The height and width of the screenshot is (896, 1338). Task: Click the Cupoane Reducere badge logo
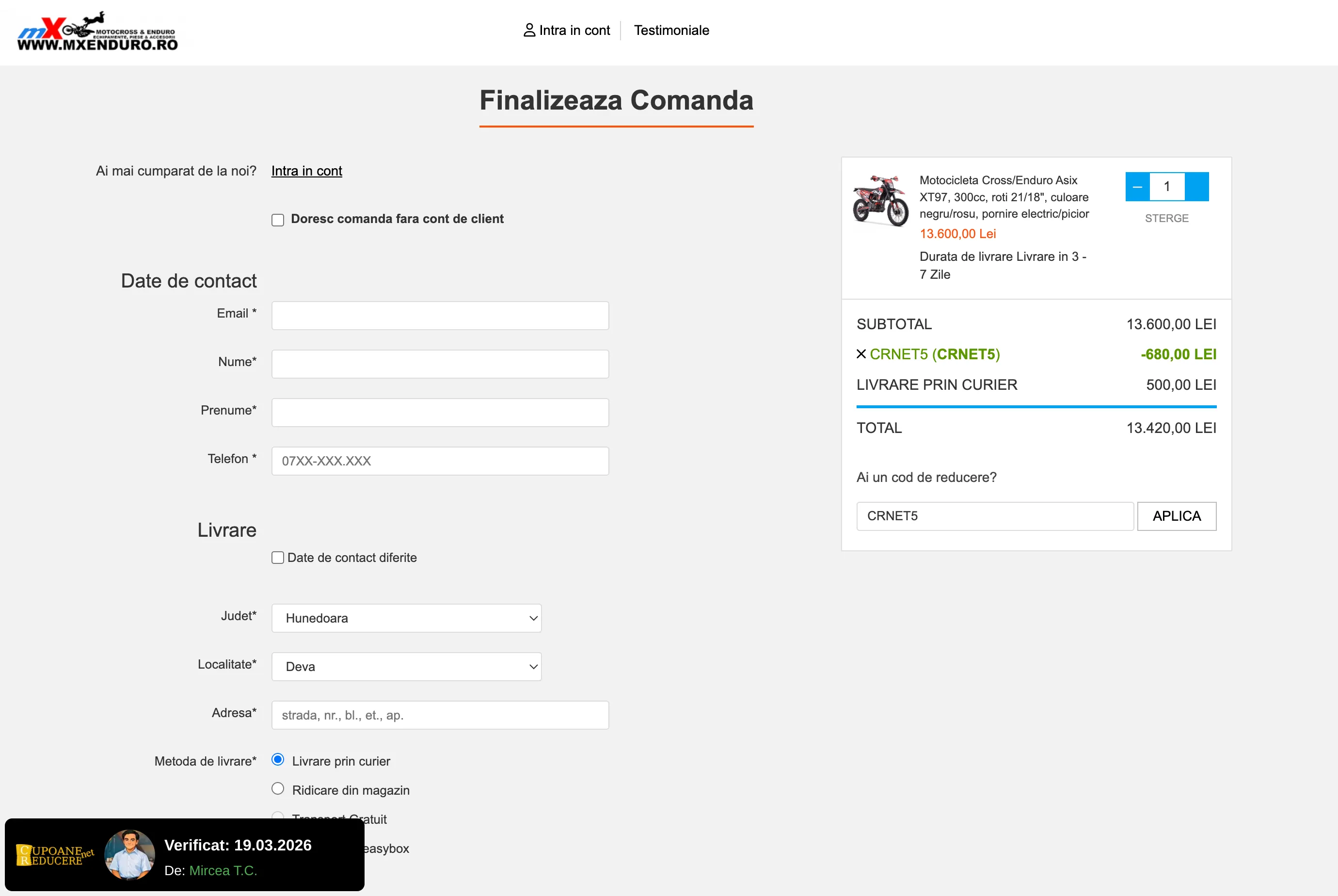click(54, 855)
